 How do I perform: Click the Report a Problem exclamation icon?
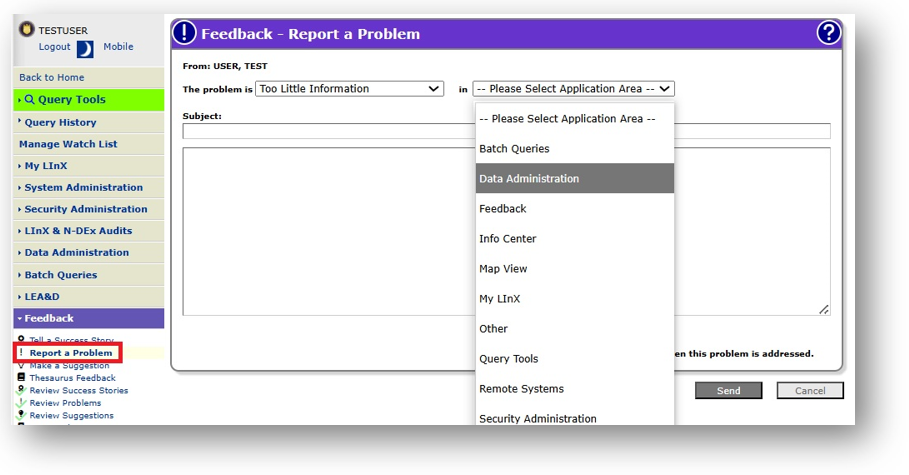[x=21, y=353]
